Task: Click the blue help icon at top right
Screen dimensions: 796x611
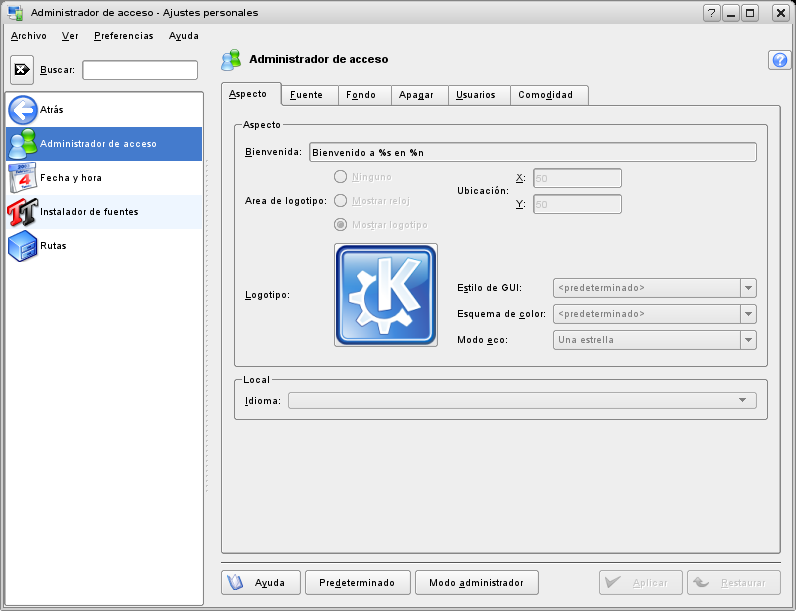Action: (x=779, y=60)
